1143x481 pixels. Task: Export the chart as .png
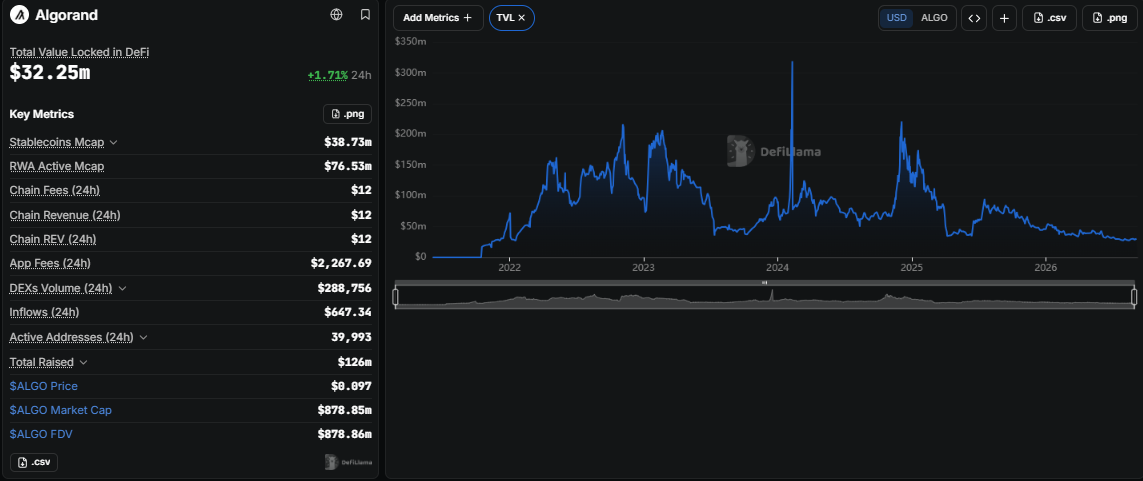1109,18
